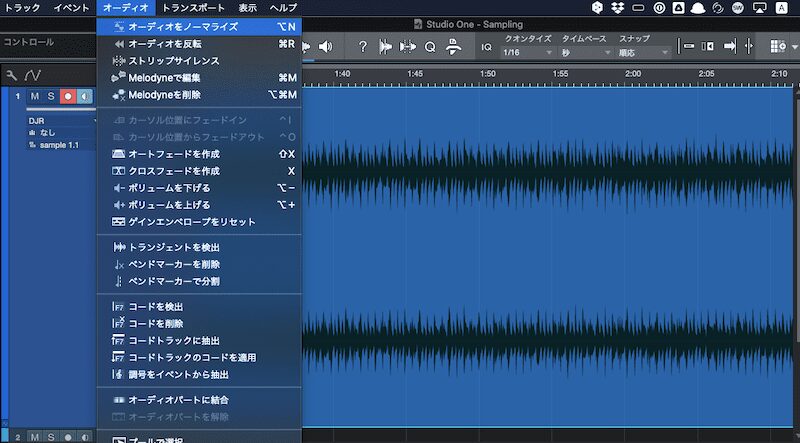Click the speaker audition tool icon

[325, 47]
